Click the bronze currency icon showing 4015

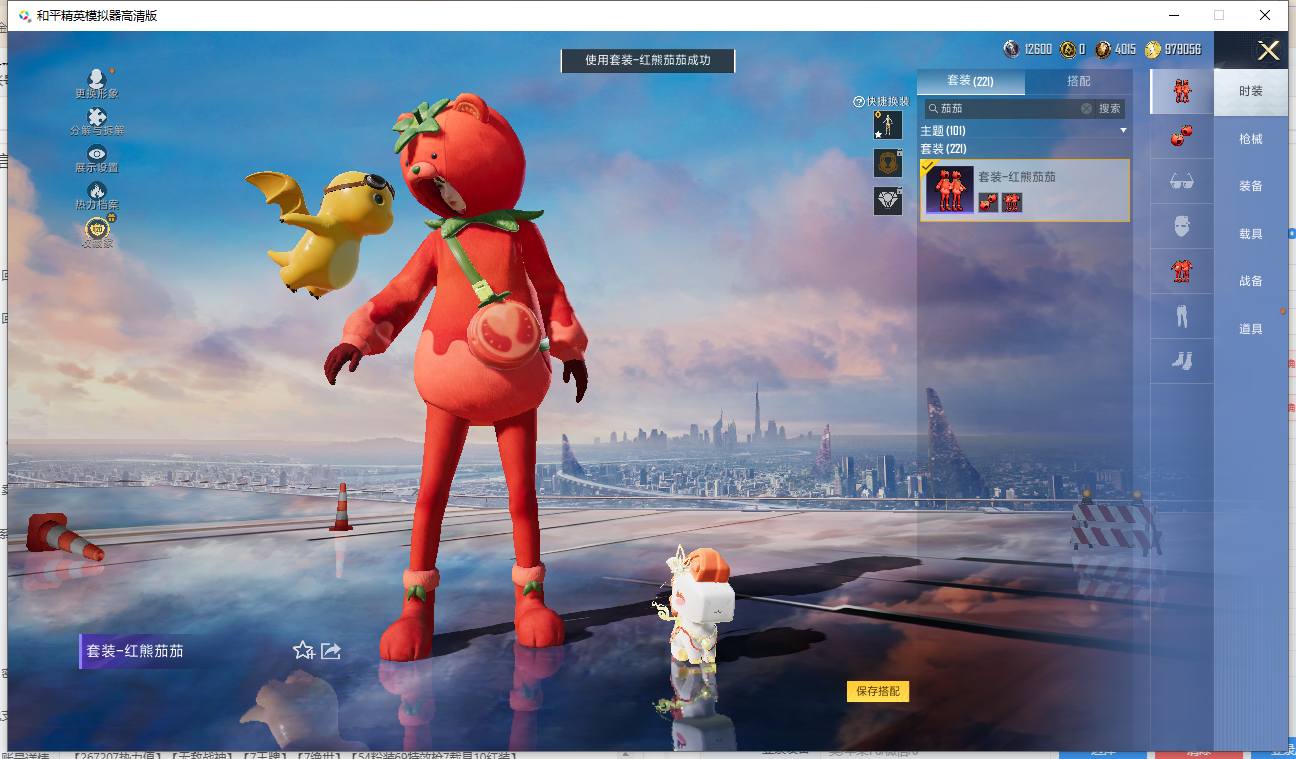1103,49
